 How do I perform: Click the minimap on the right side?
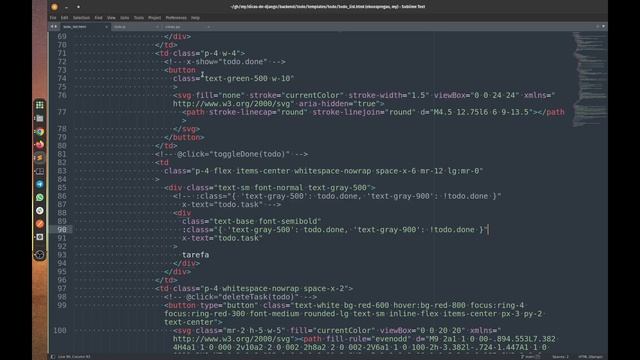(589, 80)
